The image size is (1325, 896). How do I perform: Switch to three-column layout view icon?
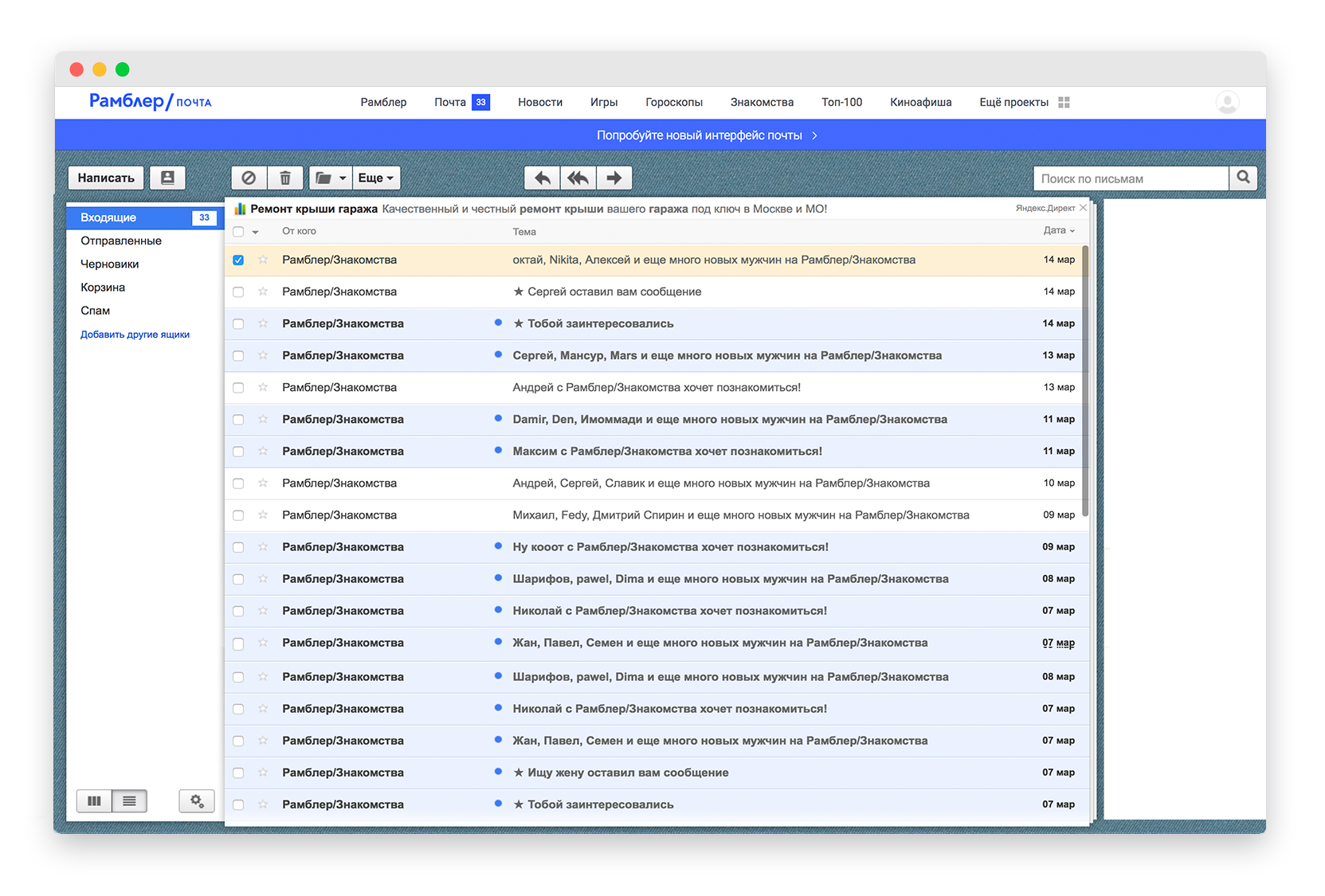click(x=94, y=801)
